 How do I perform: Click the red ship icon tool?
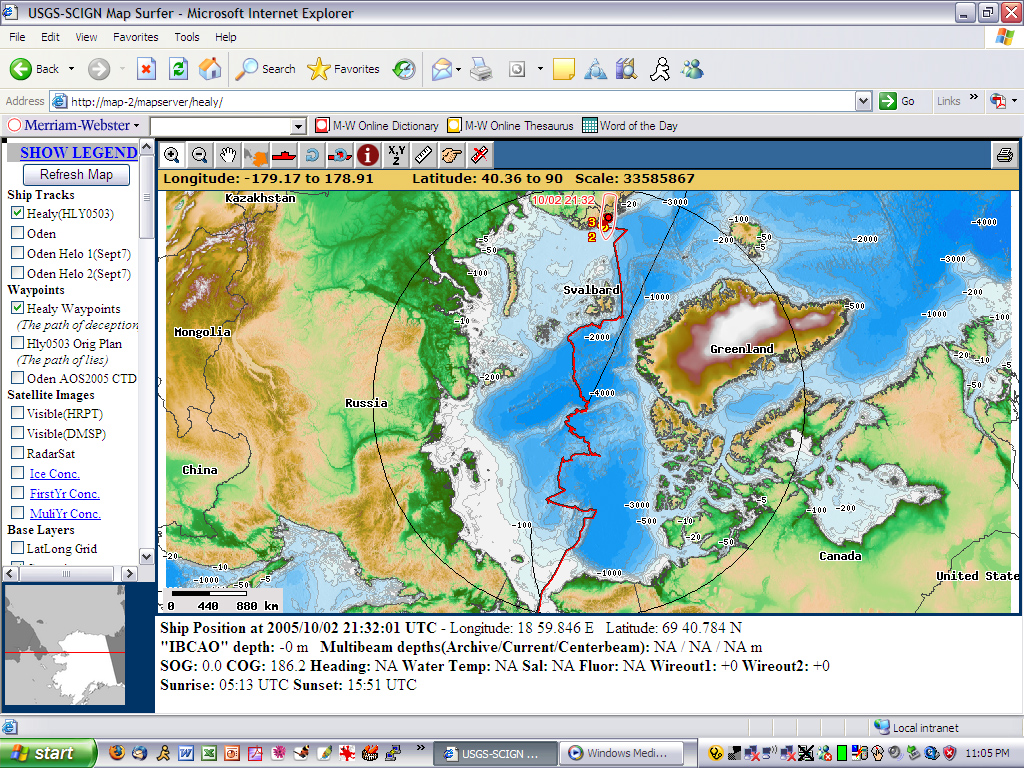point(284,155)
